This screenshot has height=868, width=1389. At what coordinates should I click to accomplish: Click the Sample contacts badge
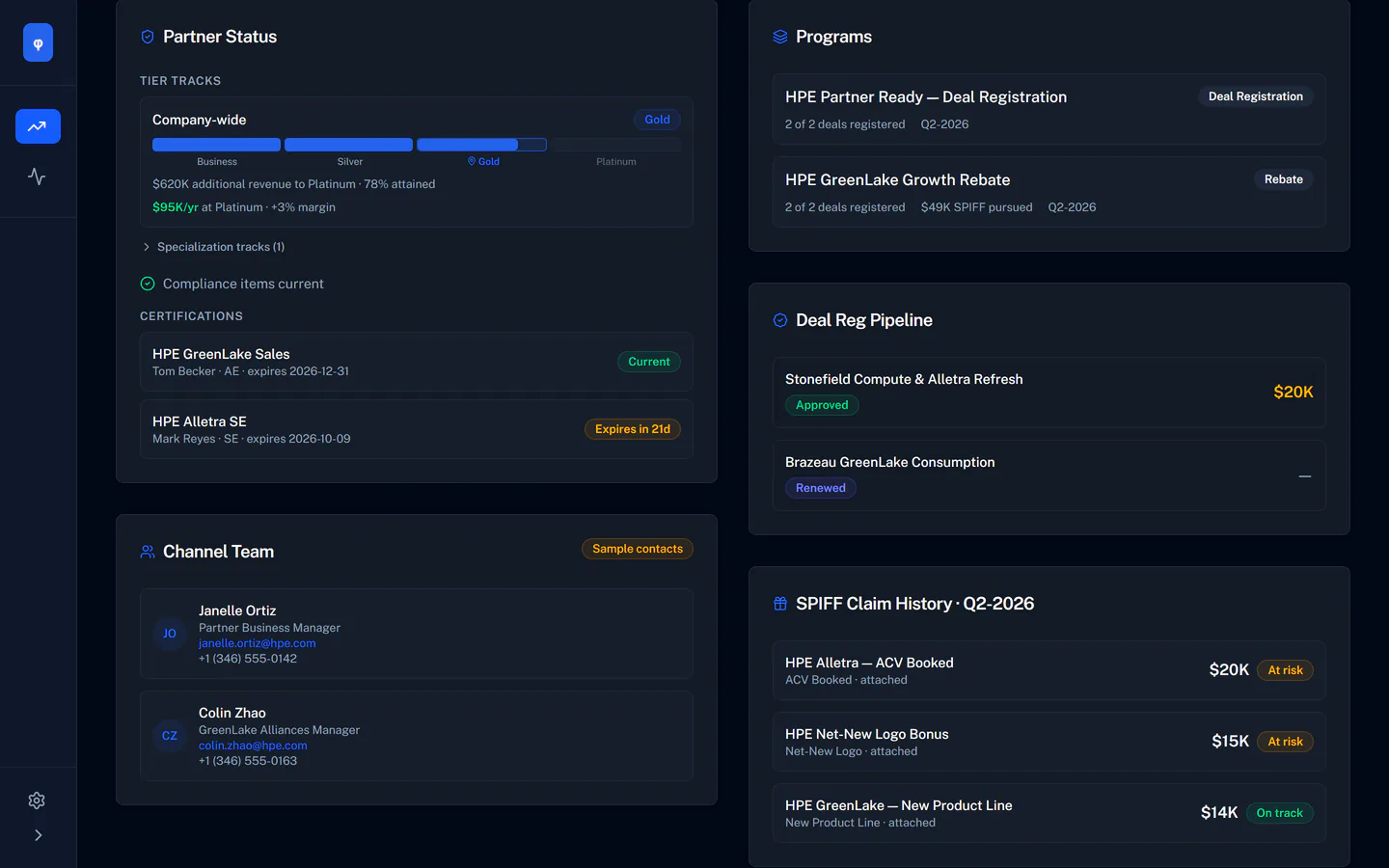(x=638, y=549)
